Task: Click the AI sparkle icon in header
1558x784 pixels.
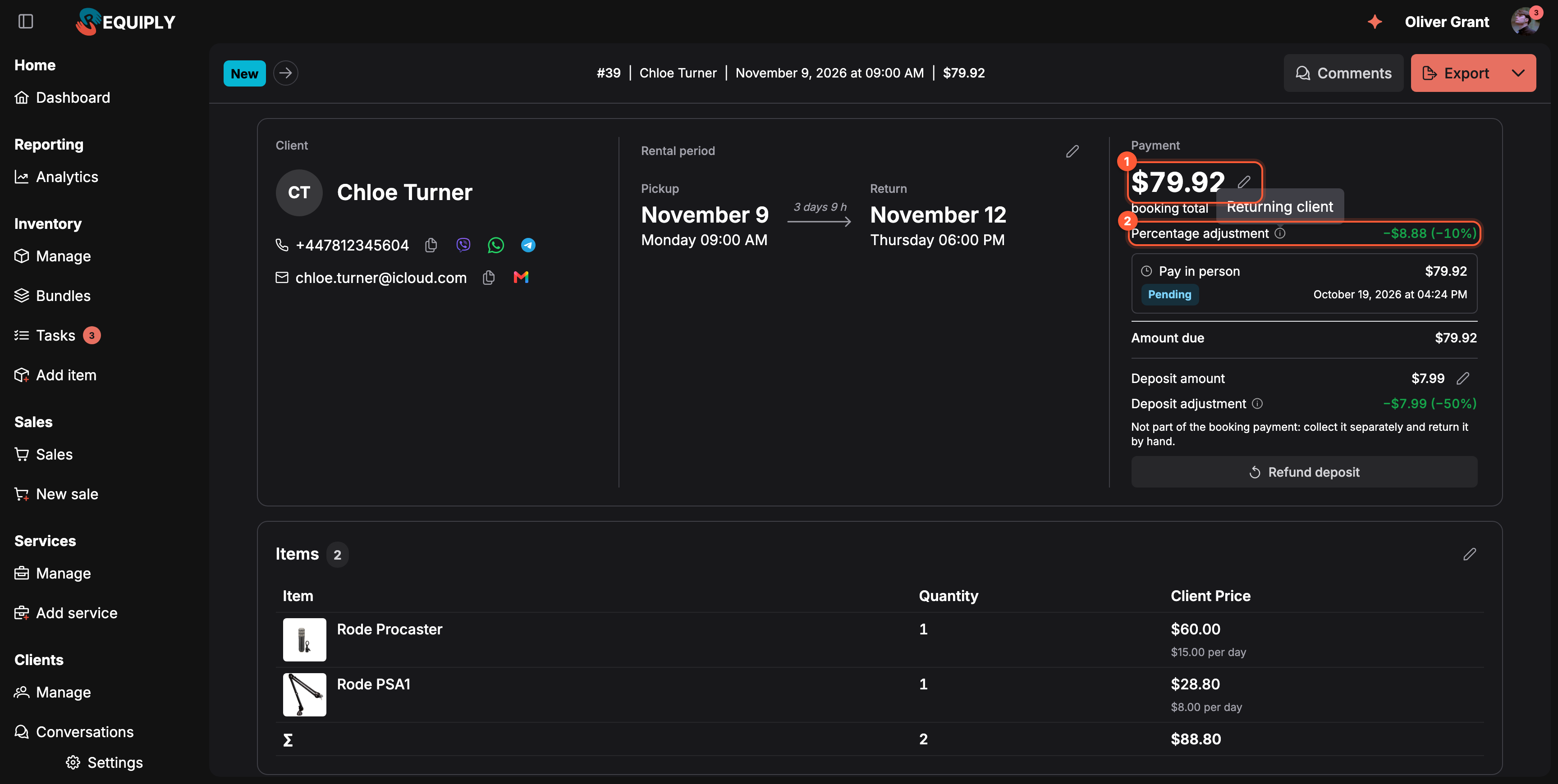Action: [1375, 22]
